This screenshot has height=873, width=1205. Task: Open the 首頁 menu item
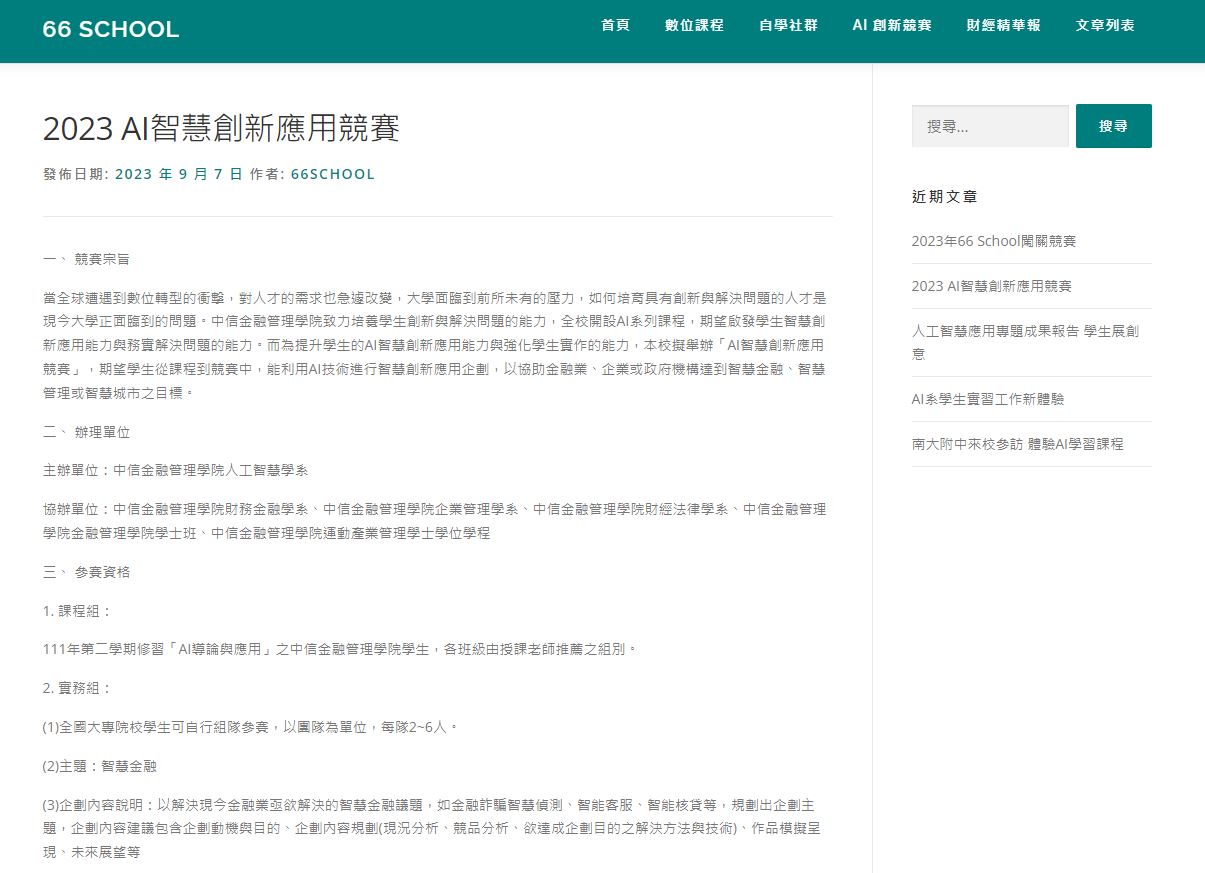[615, 25]
